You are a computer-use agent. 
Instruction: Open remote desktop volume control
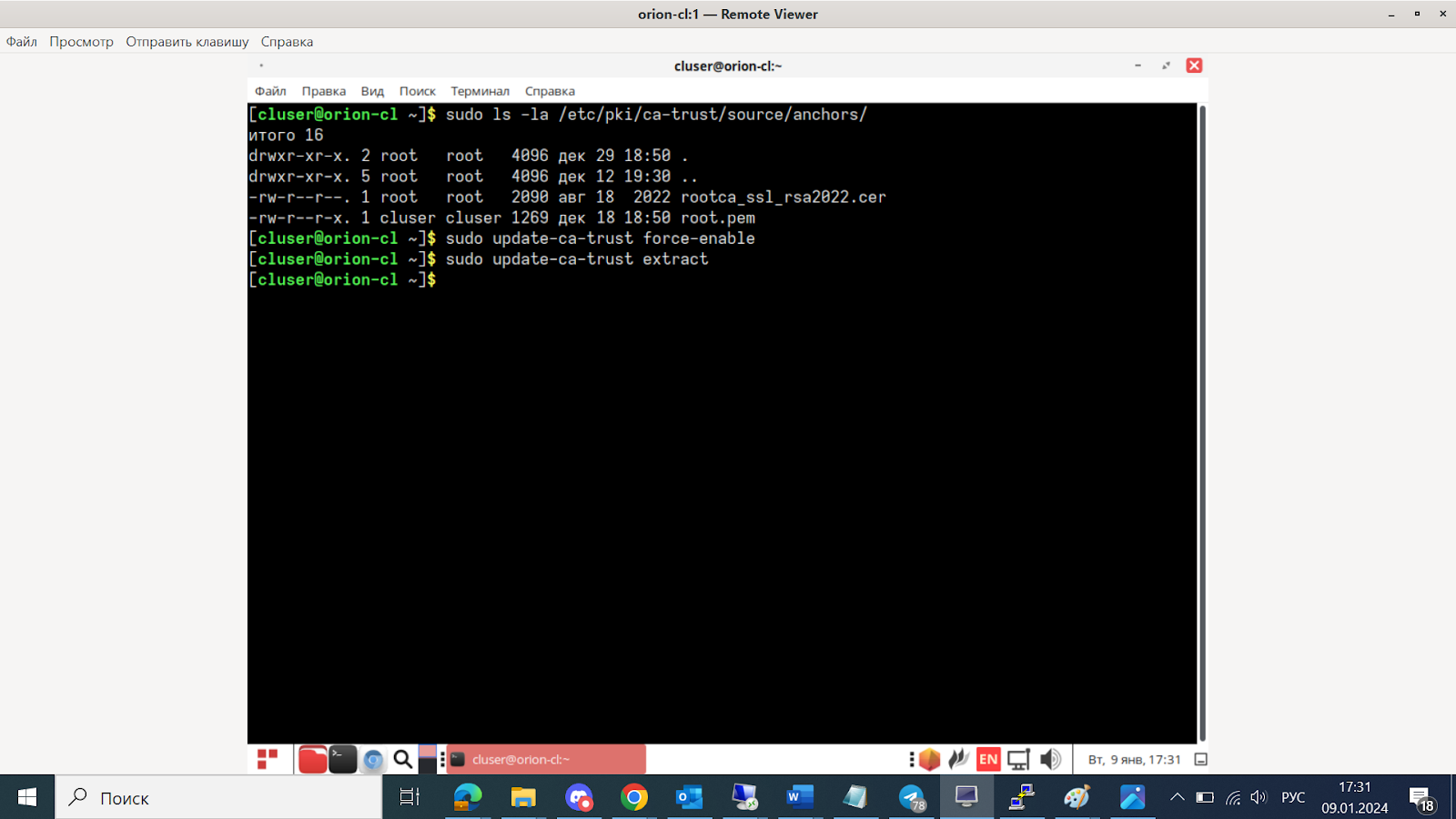pyautogui.click(x=1050, y=759)
